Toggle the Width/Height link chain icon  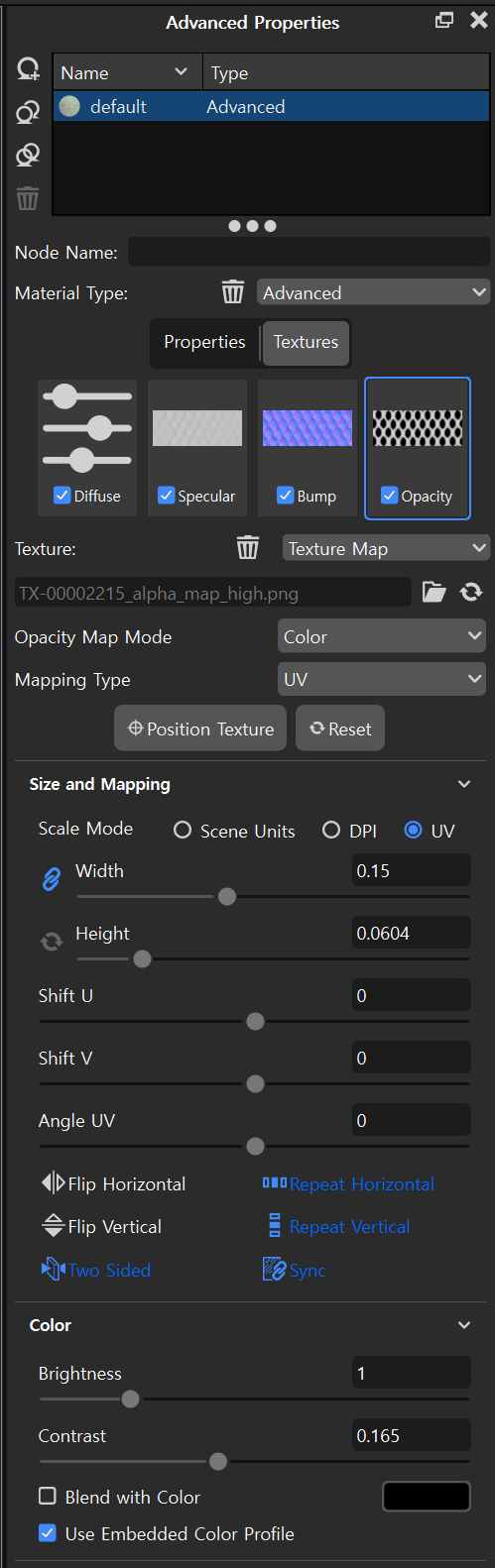click(51, 879)
